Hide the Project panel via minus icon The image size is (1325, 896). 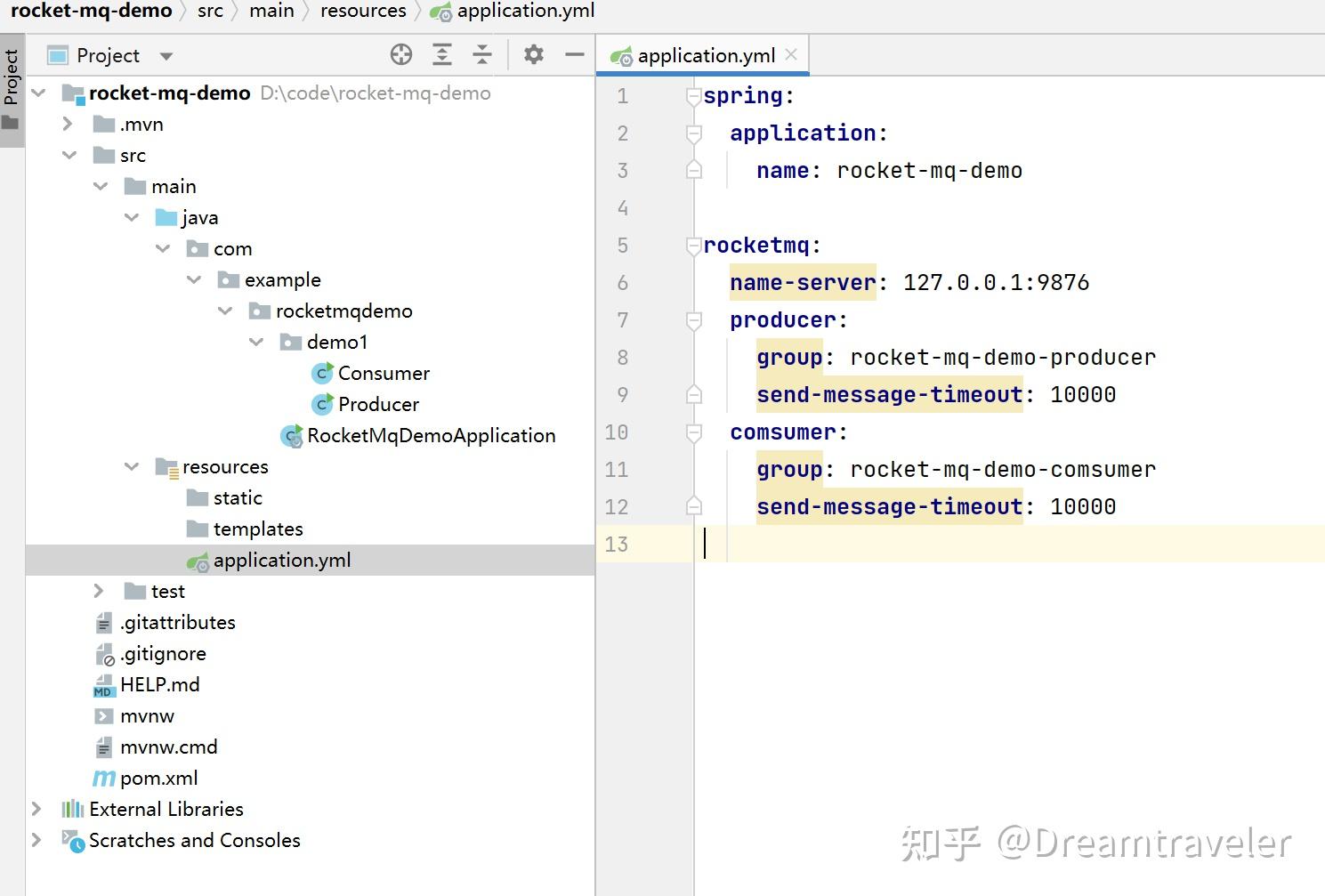[574, 54]
